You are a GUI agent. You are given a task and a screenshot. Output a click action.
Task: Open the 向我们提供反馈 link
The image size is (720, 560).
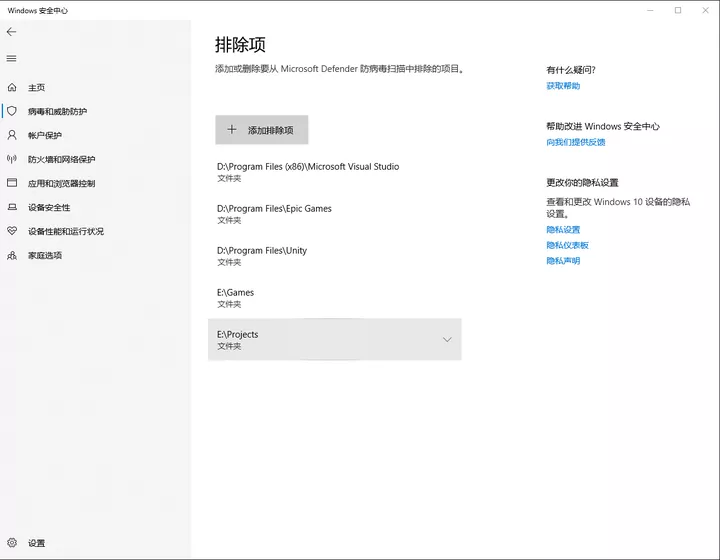click(x=575, y=142)
